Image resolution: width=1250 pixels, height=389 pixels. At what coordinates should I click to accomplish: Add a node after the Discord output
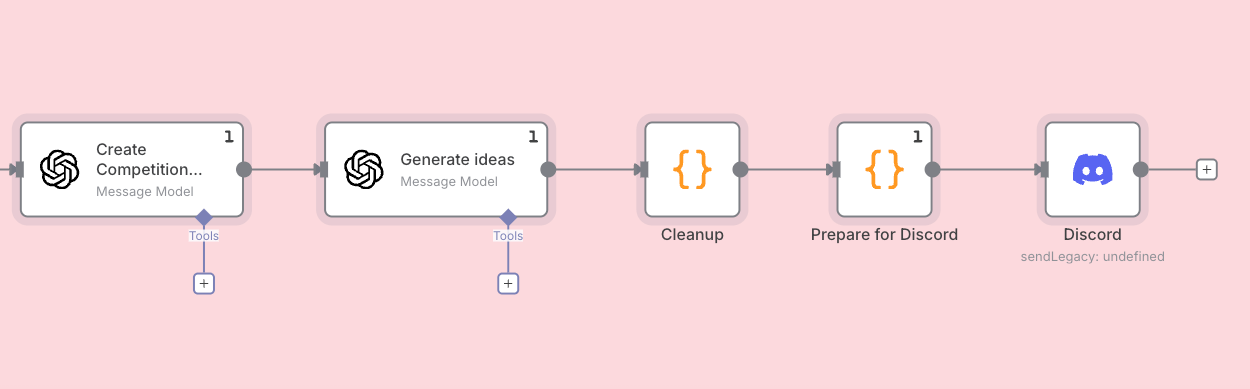coord(1207,169)
